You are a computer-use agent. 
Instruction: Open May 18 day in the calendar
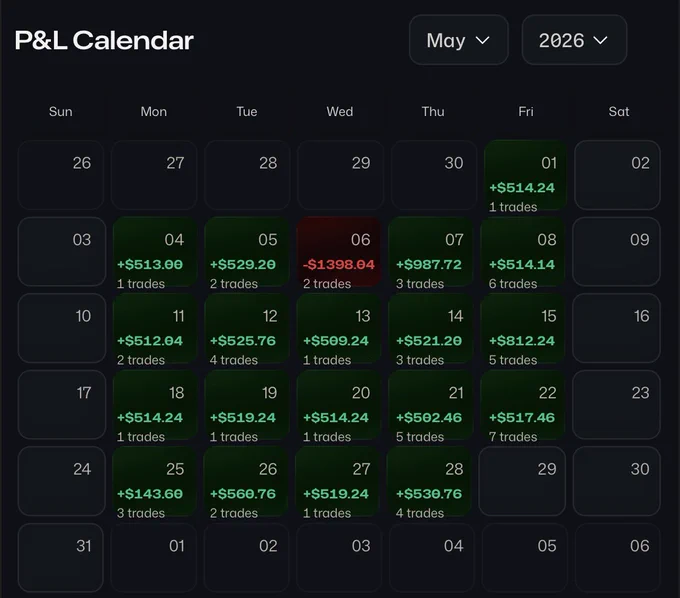155,405
